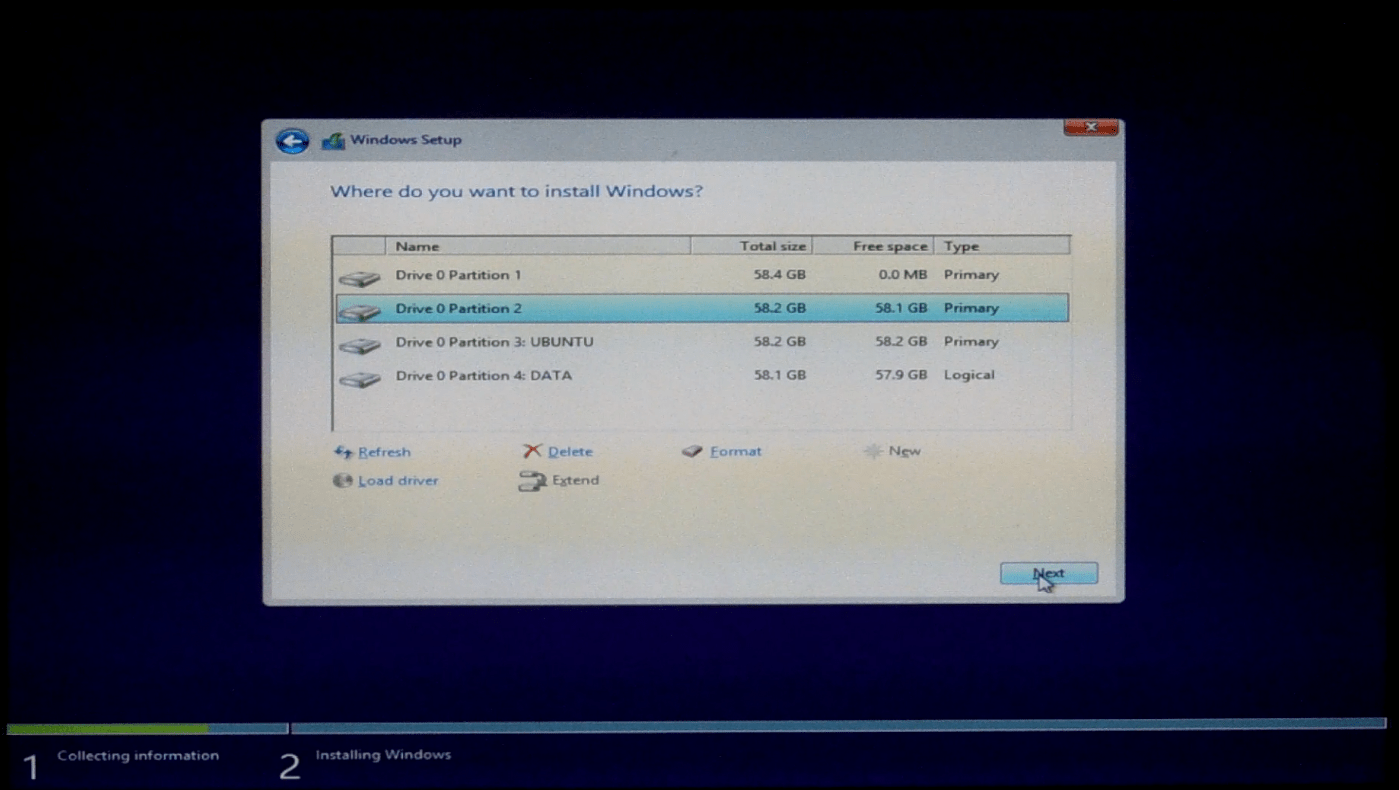Click the Collecting information progress bar
This screenshot has height=790, width=1399.
pos(147,729)
